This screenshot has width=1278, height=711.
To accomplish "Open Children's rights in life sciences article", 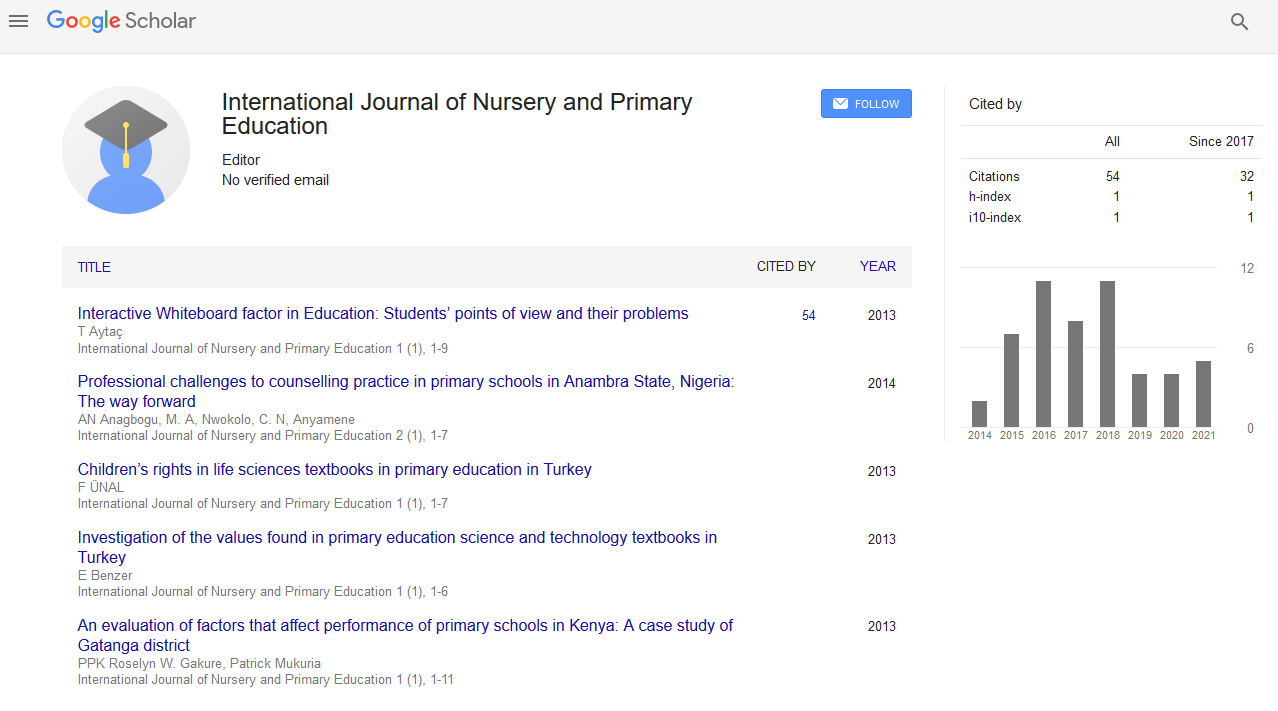I will 334,470.
